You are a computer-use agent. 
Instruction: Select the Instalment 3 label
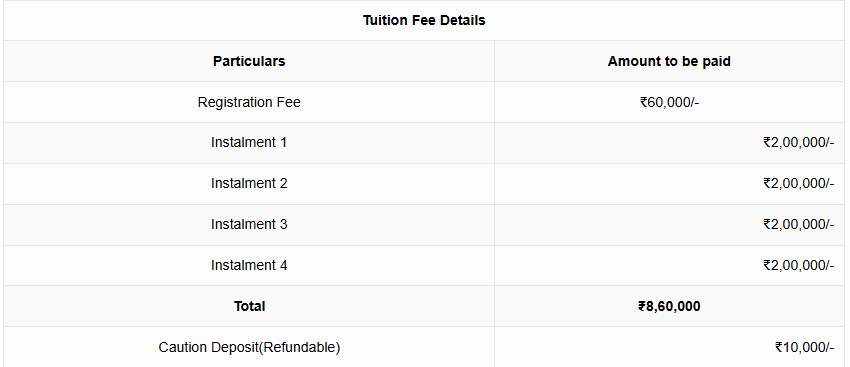pos(249,224)
